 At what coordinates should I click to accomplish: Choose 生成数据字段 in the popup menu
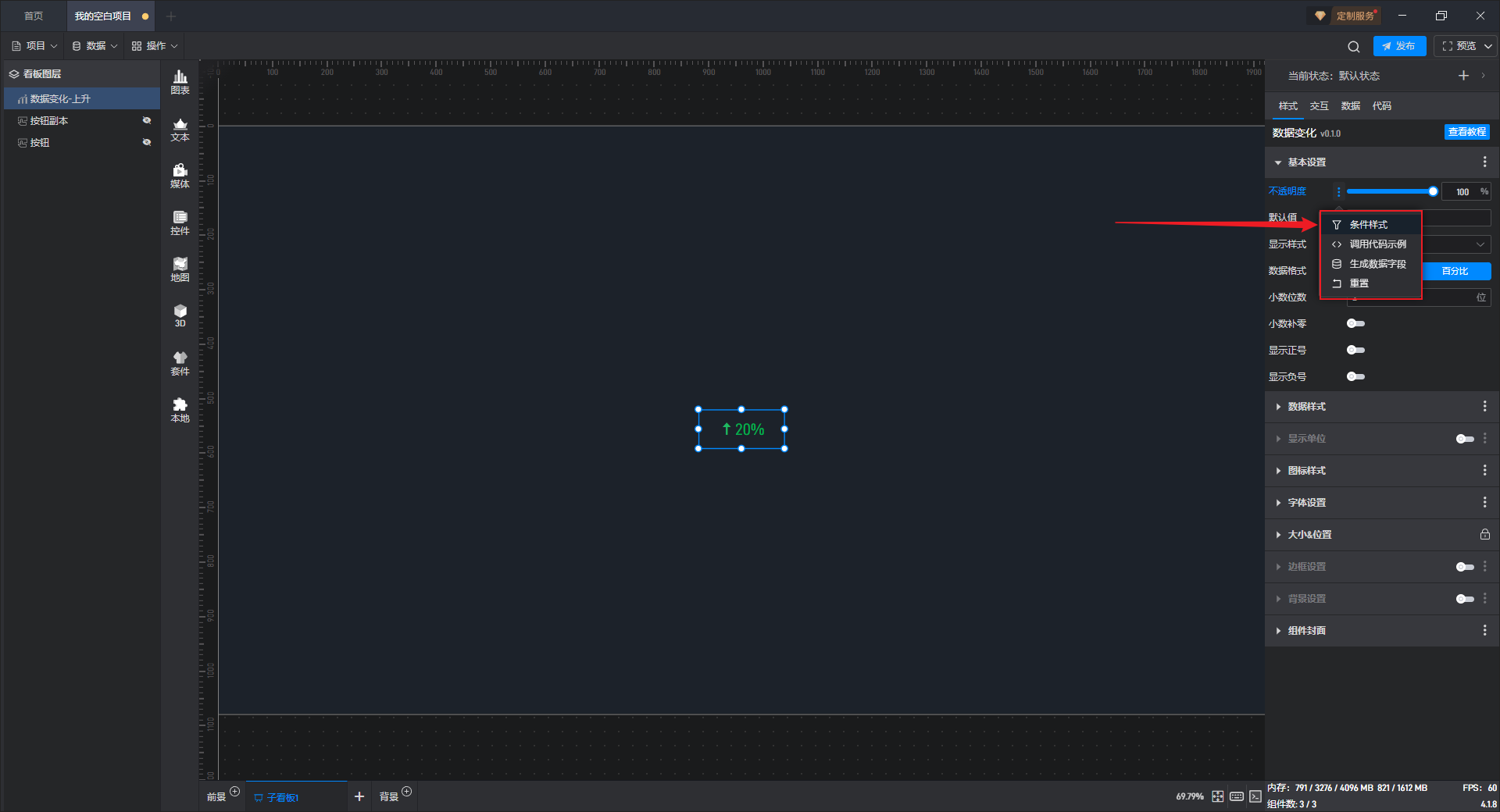1370,264
